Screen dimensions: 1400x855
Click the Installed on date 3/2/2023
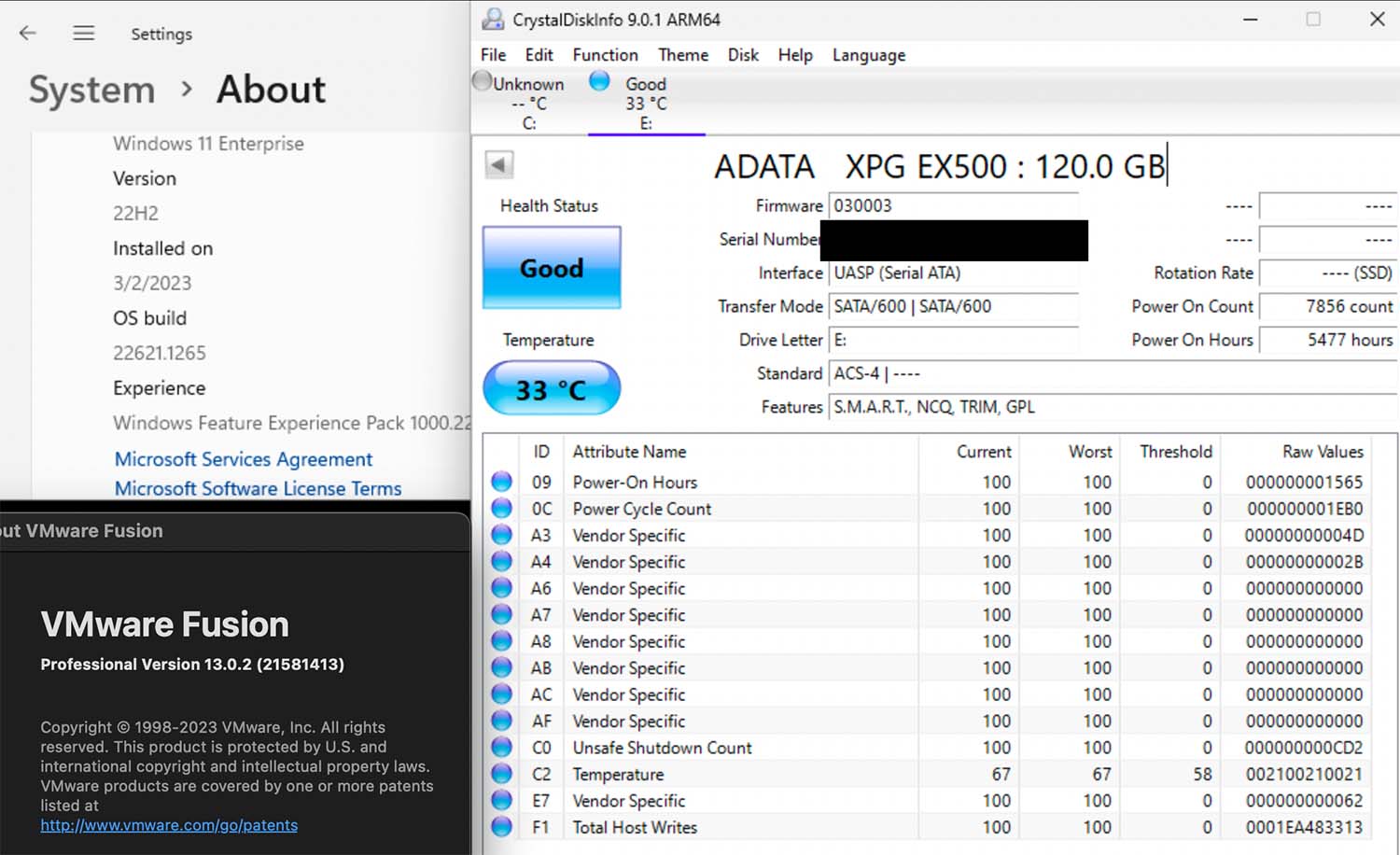tap(152, 283)
